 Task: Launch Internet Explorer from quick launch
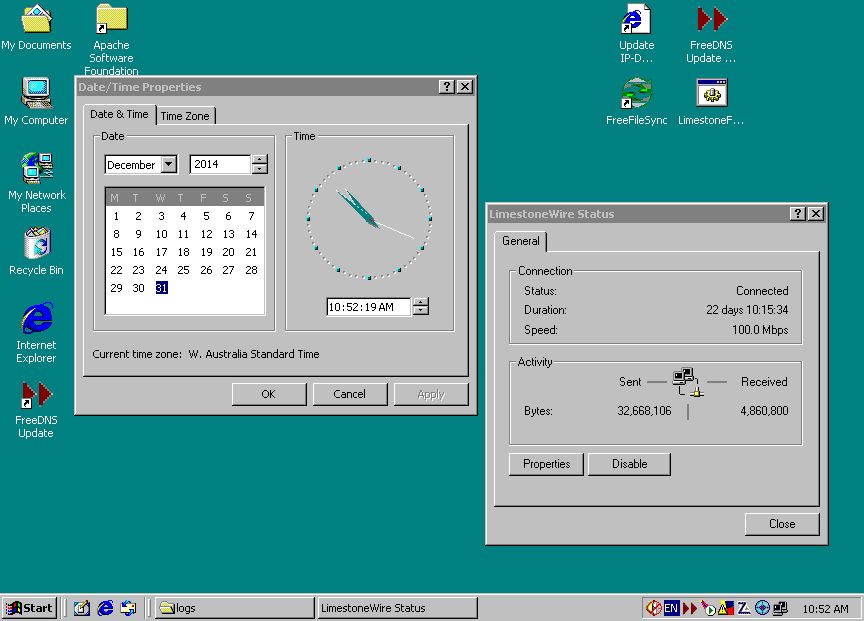pos(105,608)
